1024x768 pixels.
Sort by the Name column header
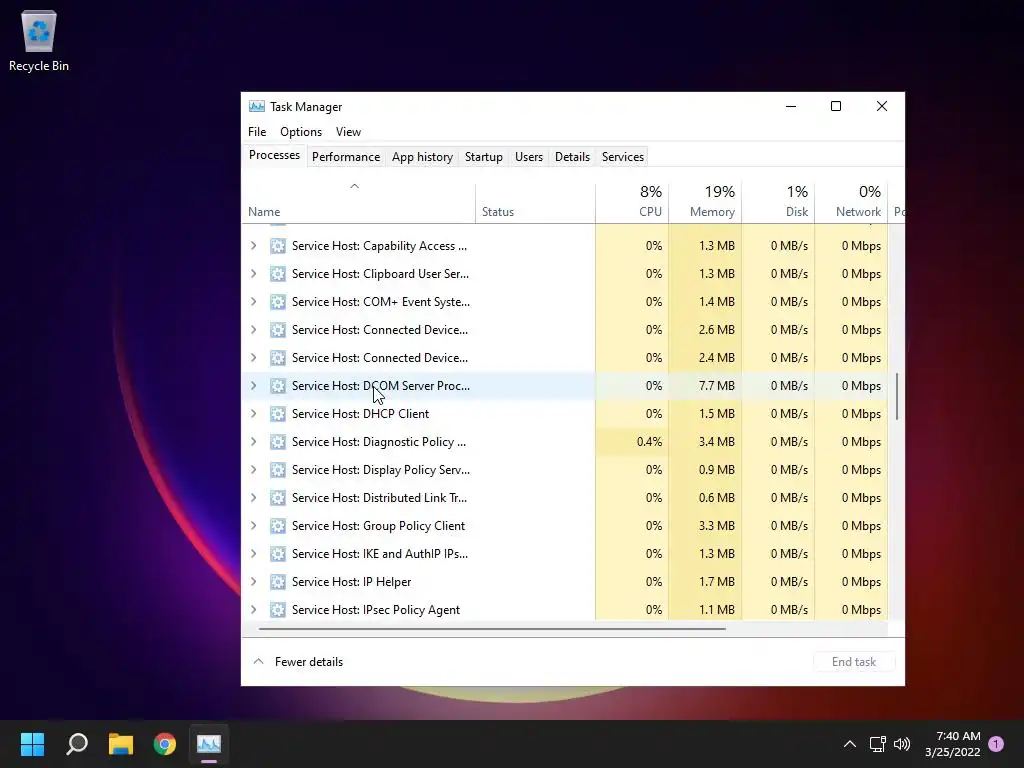[359, 200]
